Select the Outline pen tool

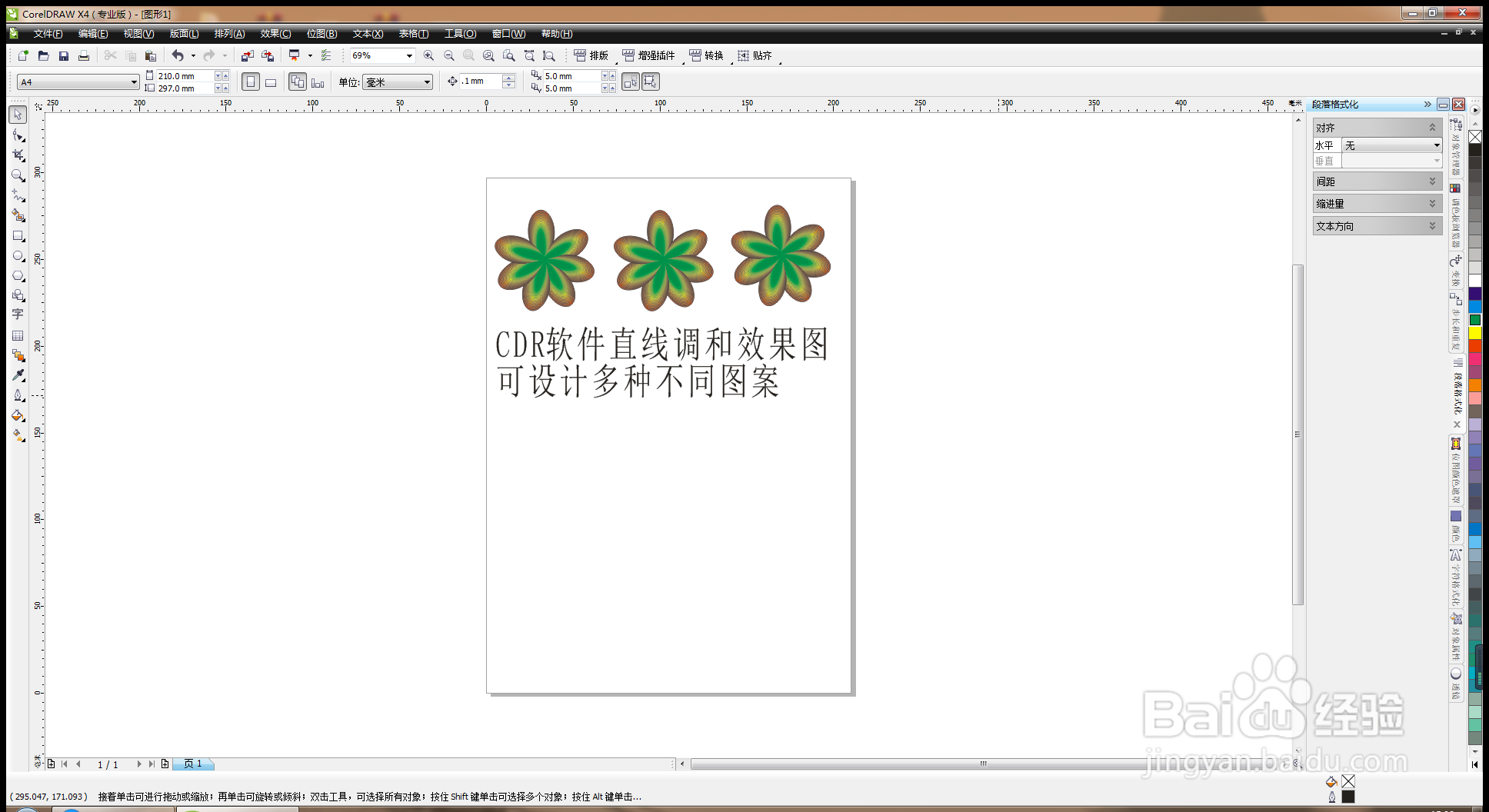18,395
